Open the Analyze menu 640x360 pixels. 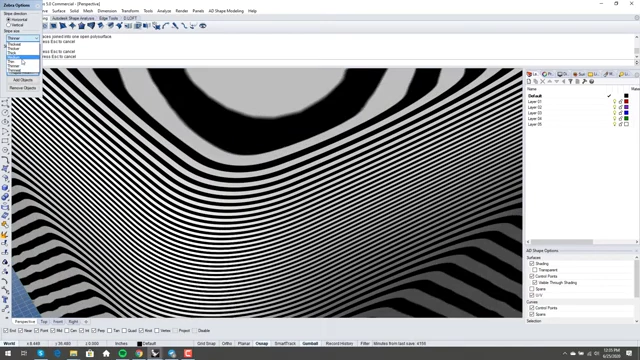tap(164, 11)
